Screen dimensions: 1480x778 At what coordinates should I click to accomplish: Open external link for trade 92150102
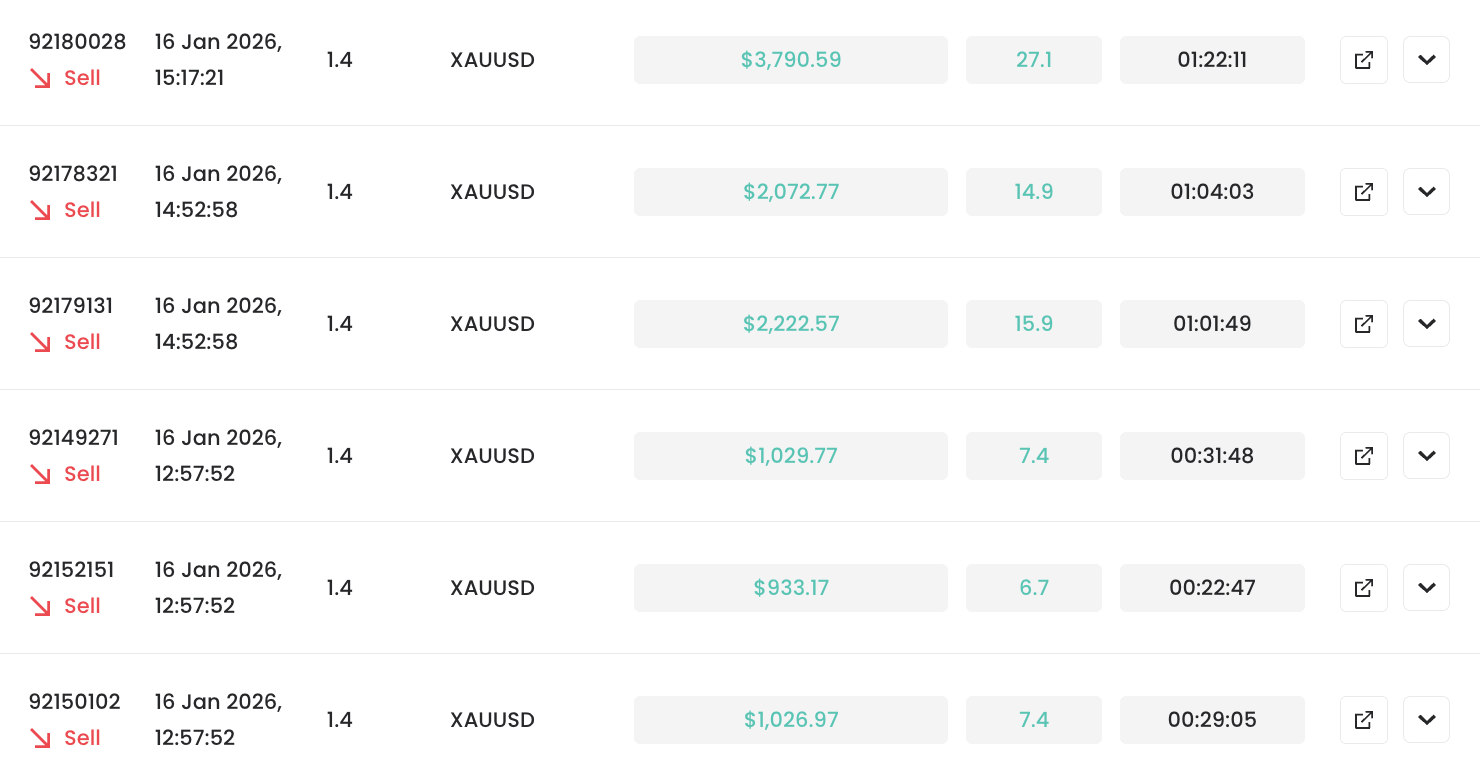point(1363,720)
